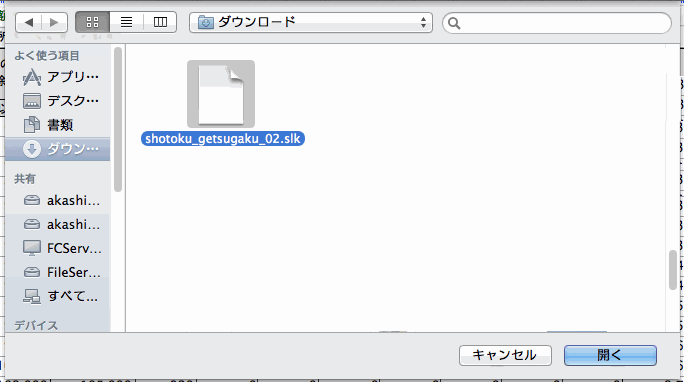Click the shotoku_getsugaku_02.slk file name
Viewport: 684px width, 382px height.
click(222, 139)
